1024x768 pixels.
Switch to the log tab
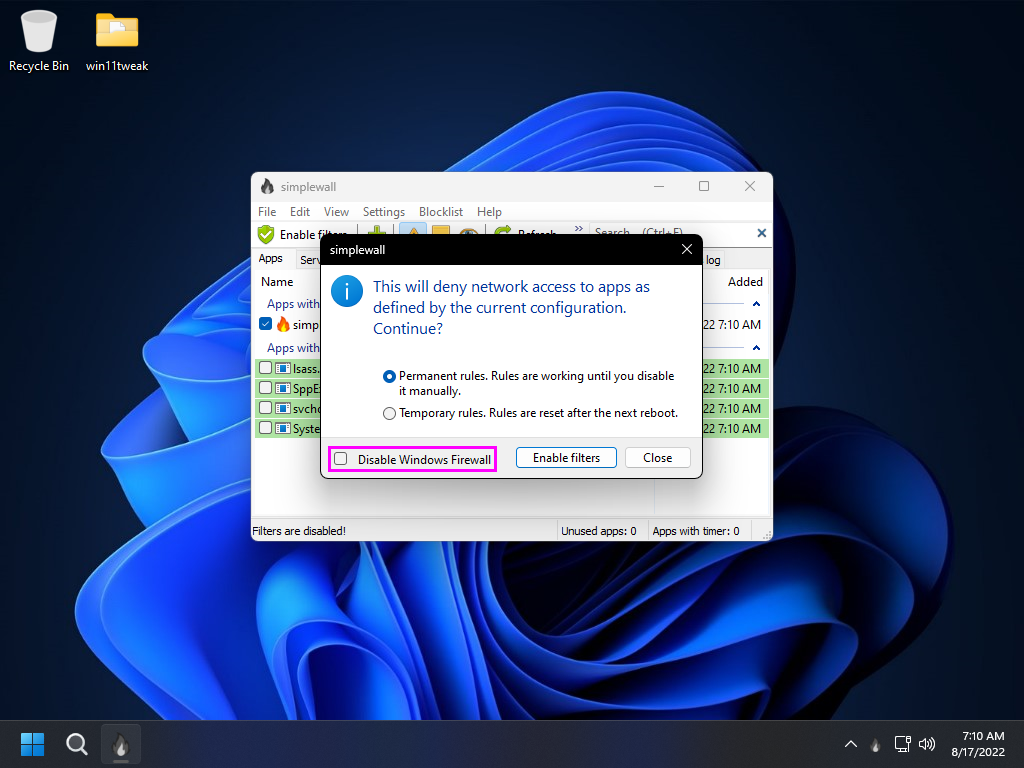tap(713, 260)
